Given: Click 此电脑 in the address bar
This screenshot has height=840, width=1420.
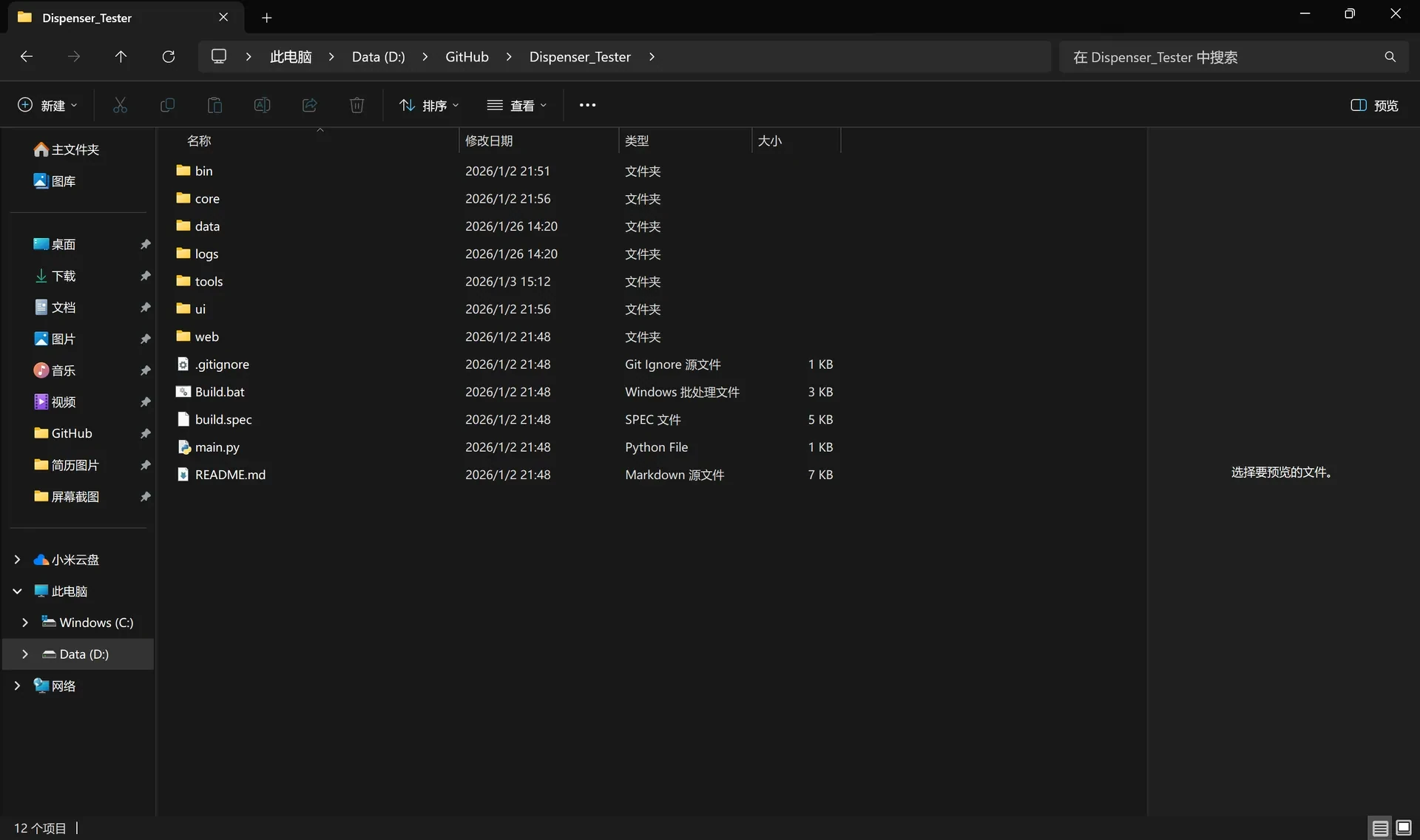Looking at the screenshot, I should [291, 57].
